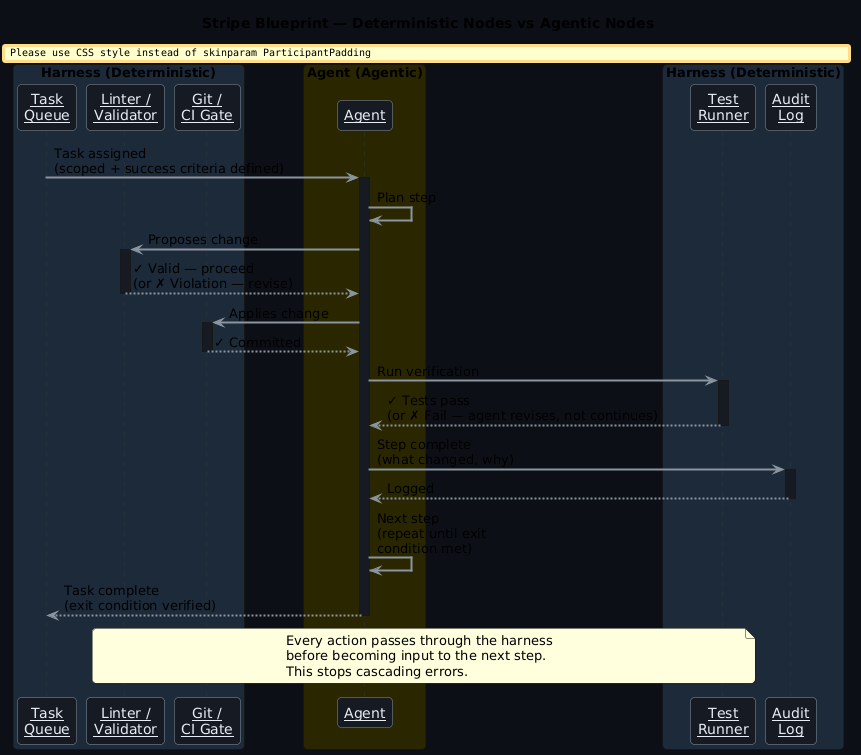
Task: Select the header-row Agent participant box
Action: [x=365, y=115]
